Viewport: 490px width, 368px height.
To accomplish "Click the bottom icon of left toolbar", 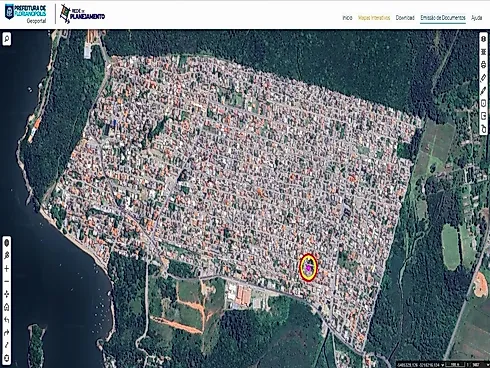I will 7,358.
